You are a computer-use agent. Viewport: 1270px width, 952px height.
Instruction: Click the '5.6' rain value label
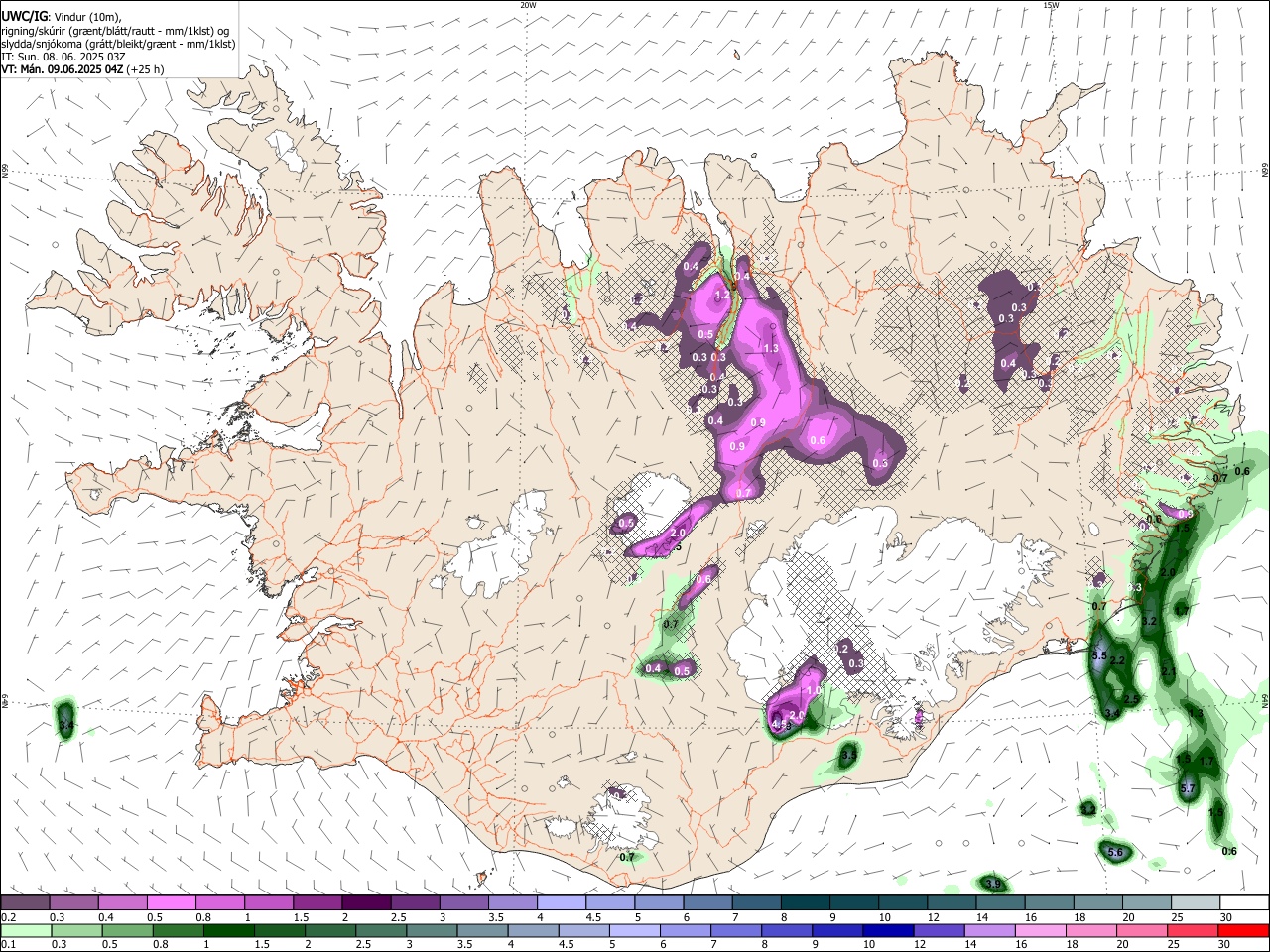pyautogui.click(x=1114, y=853)
